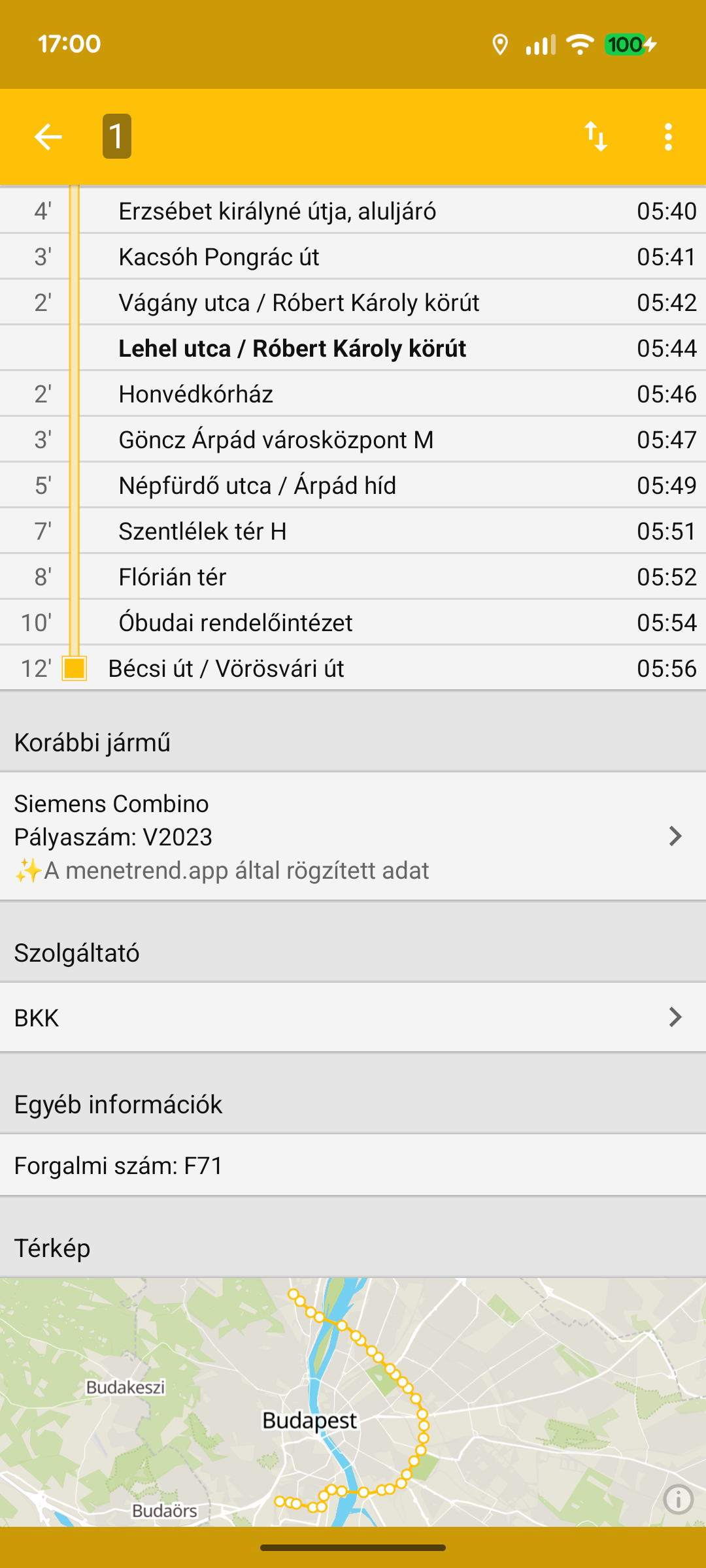
Task: Select Lehel utca / Róbert Károly körút stop
Action: (x=292, y=348)
